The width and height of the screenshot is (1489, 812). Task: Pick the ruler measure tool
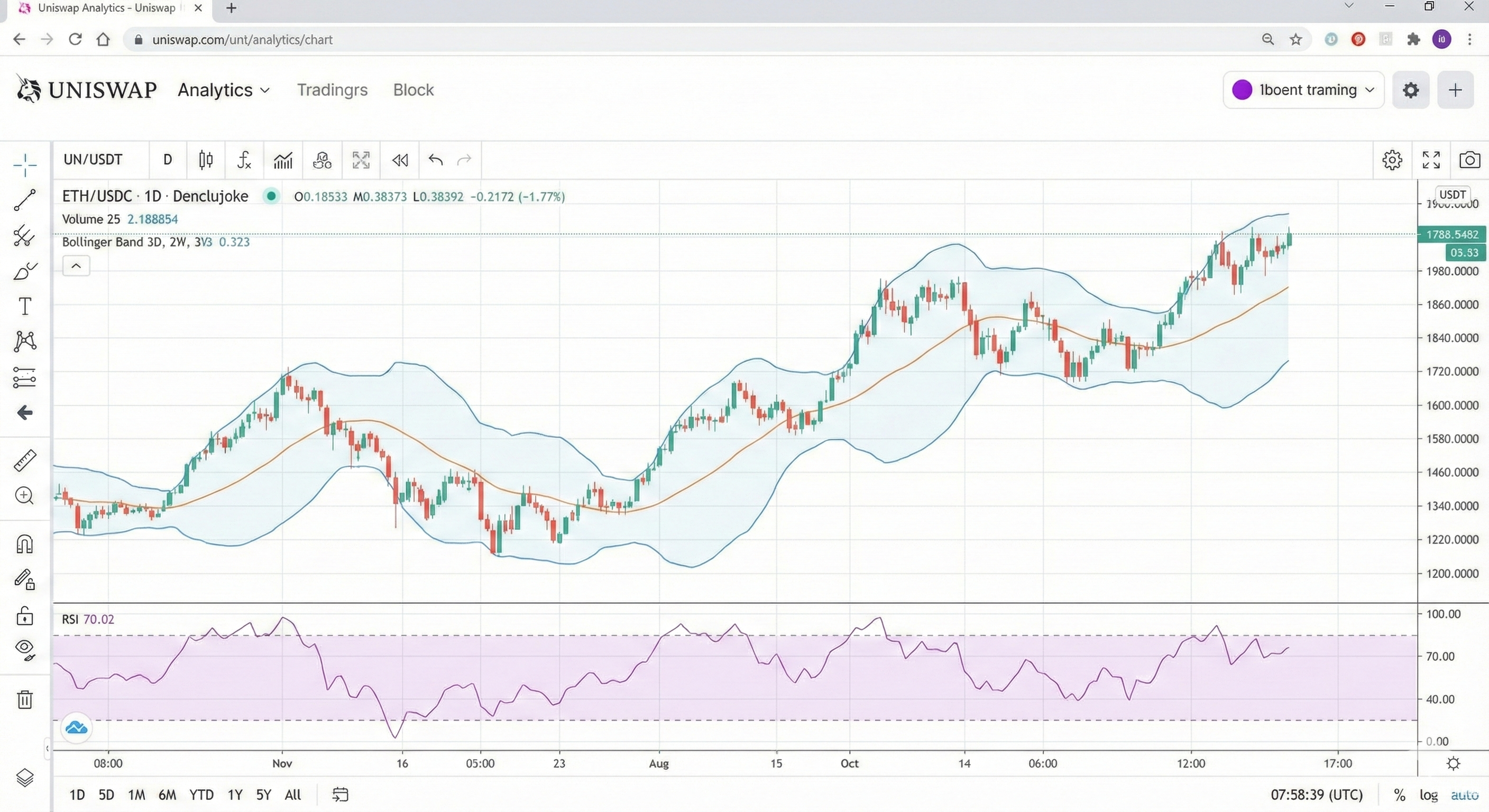pyautogui.click(x=24, y=460)
